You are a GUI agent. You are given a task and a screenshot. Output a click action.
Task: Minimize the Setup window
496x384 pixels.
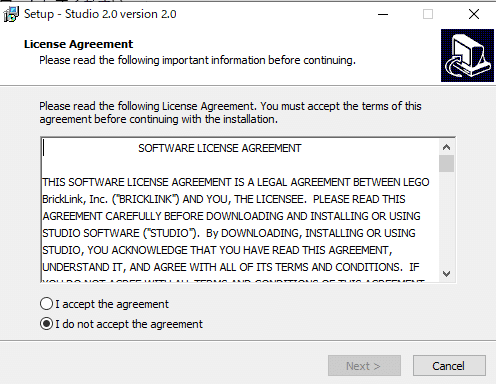(x=383, y=14)
